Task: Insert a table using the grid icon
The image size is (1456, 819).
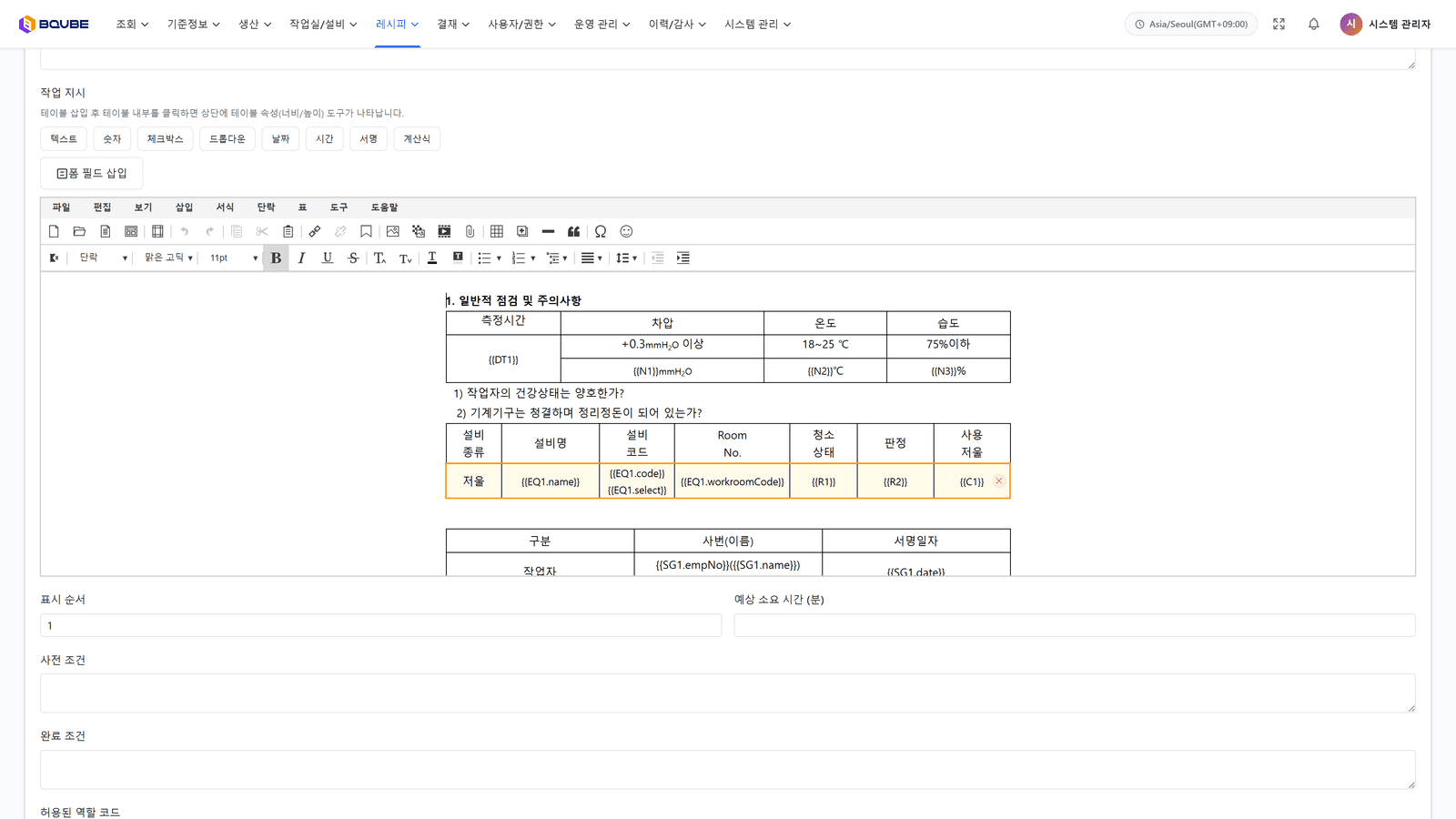Action: coord(497,232)
